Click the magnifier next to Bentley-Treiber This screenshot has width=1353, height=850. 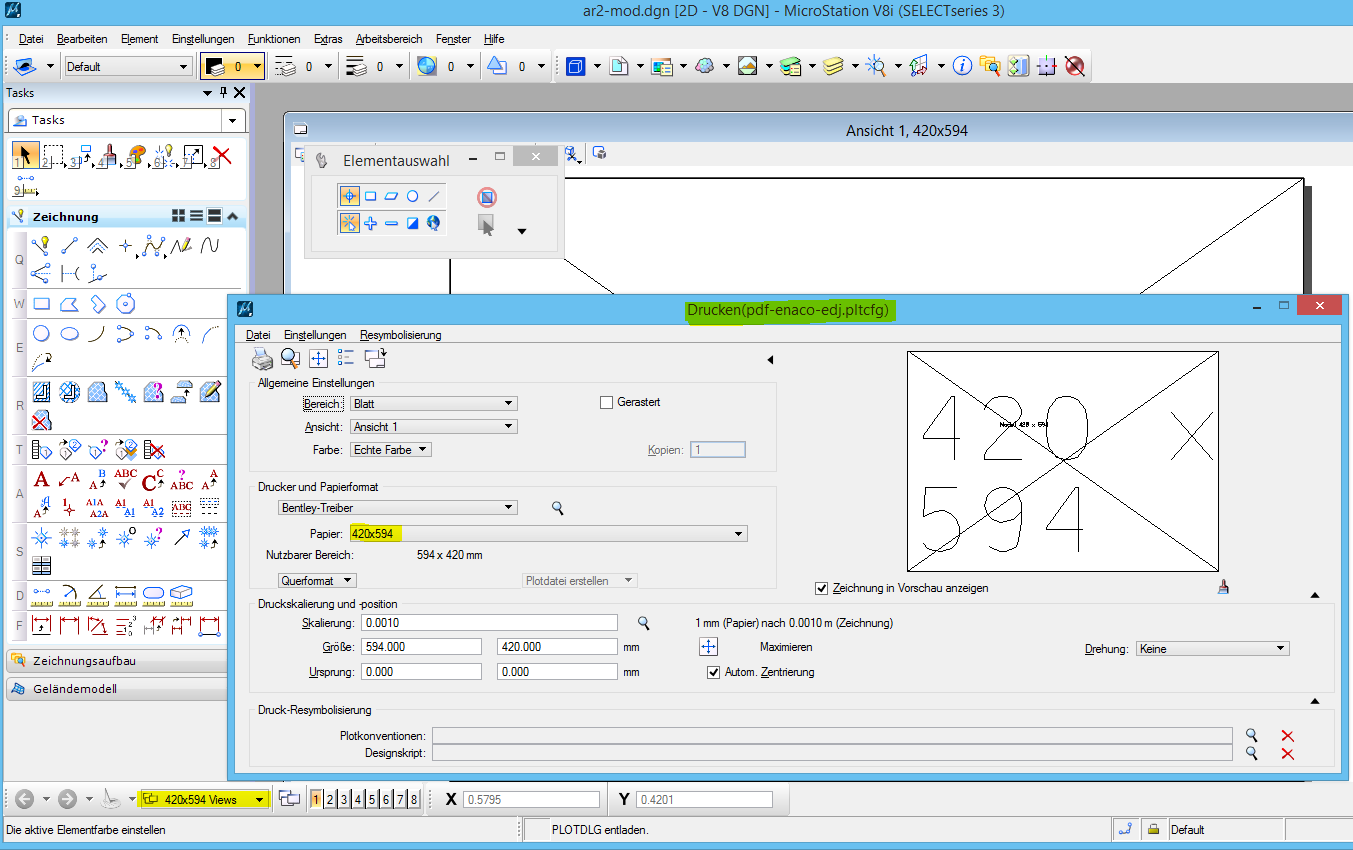click(x=558, y=508)
